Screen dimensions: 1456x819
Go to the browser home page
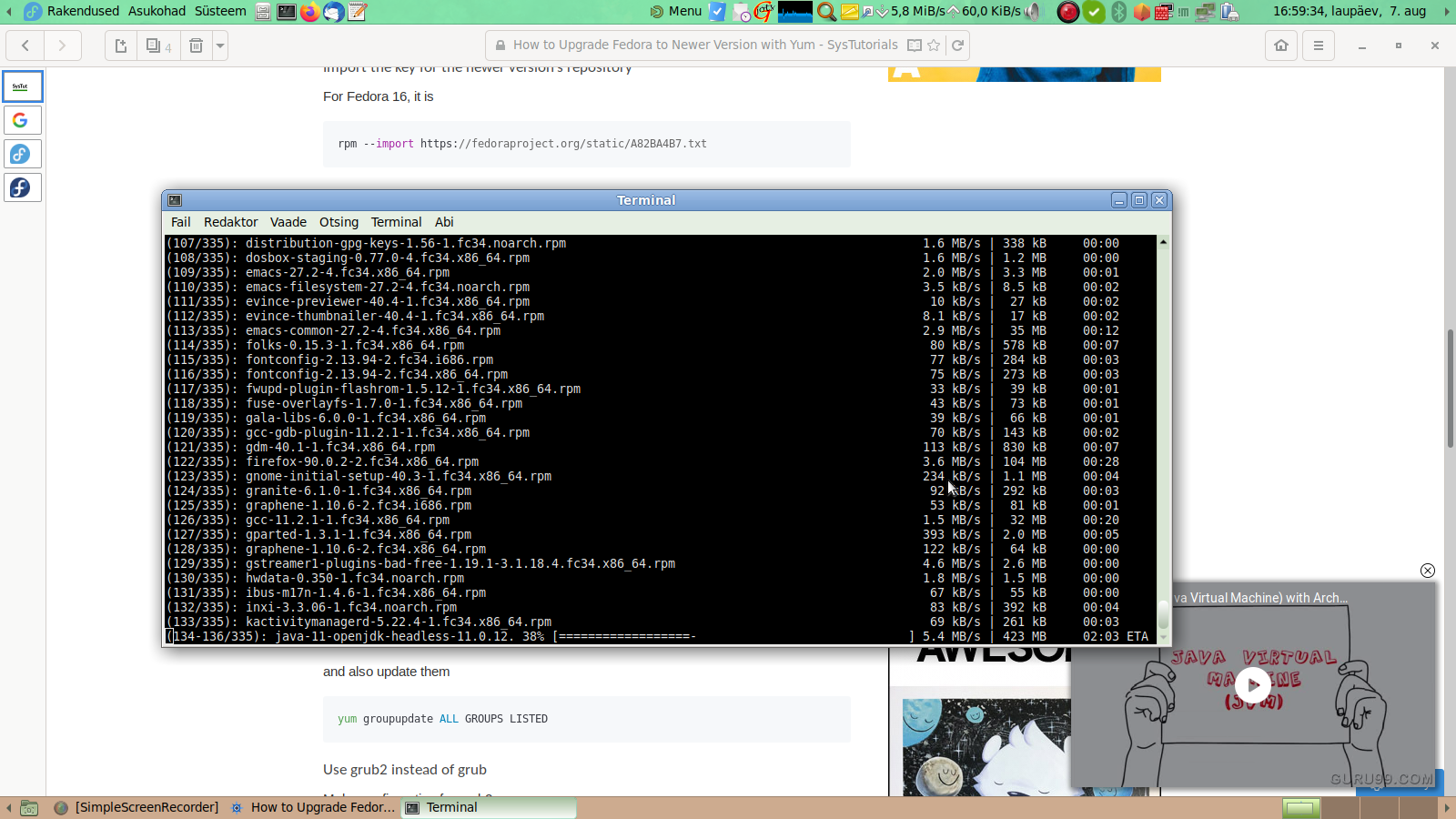[1281, 45]
